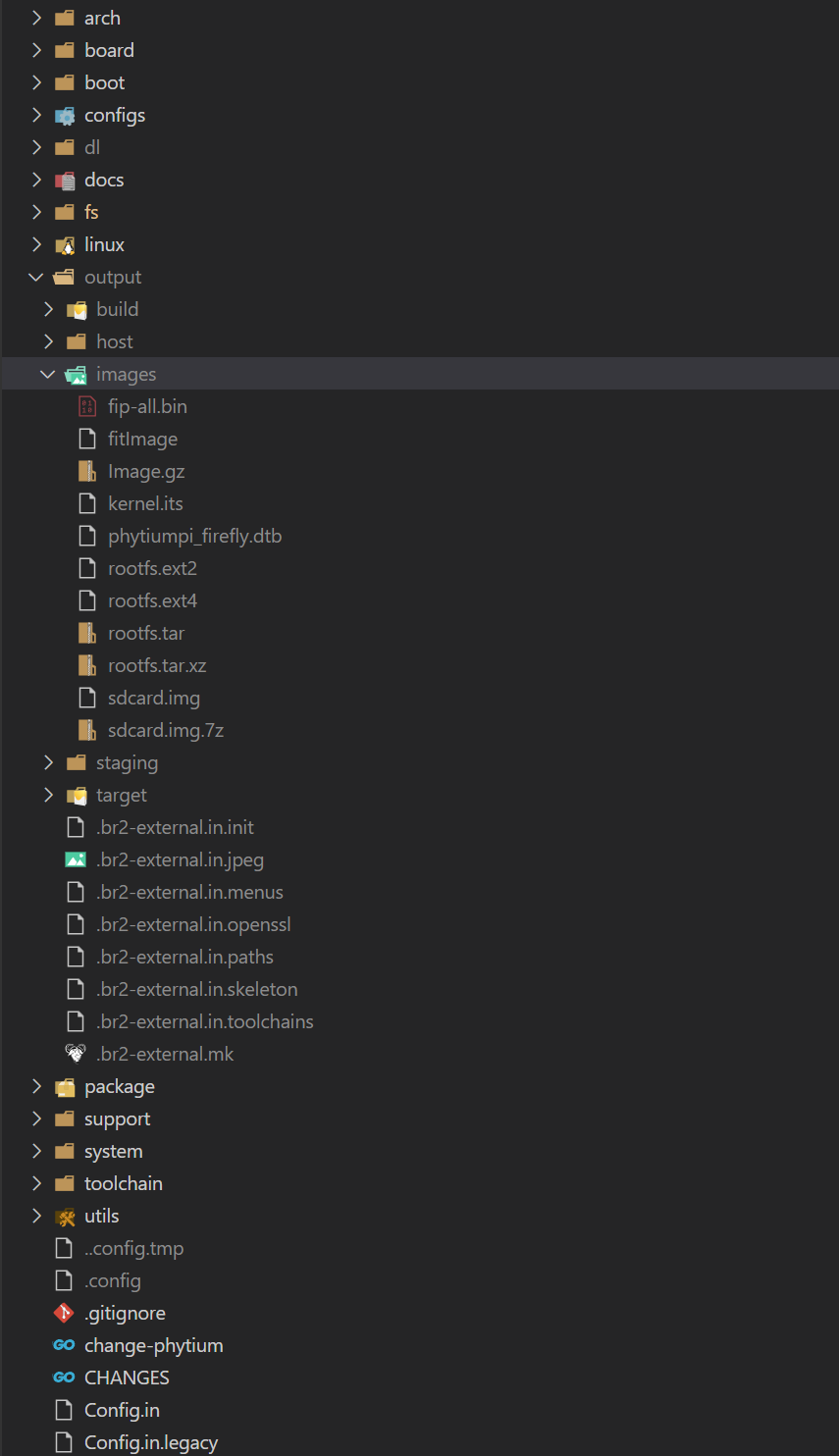The height and width of the screenshot is (1456, 839).
Task: Click the change-phytium Go file icon
Action: [x=63, y=1345]
